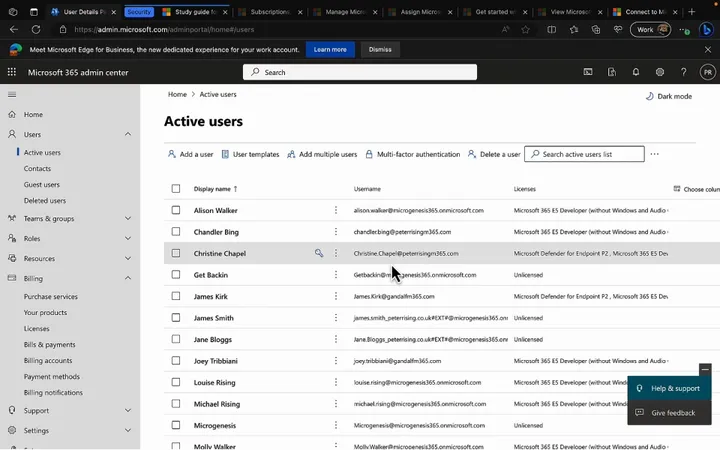The image size is (720, 450).
Task: Select the Get Backin checkbox
Action: click(x=176, y=275)
